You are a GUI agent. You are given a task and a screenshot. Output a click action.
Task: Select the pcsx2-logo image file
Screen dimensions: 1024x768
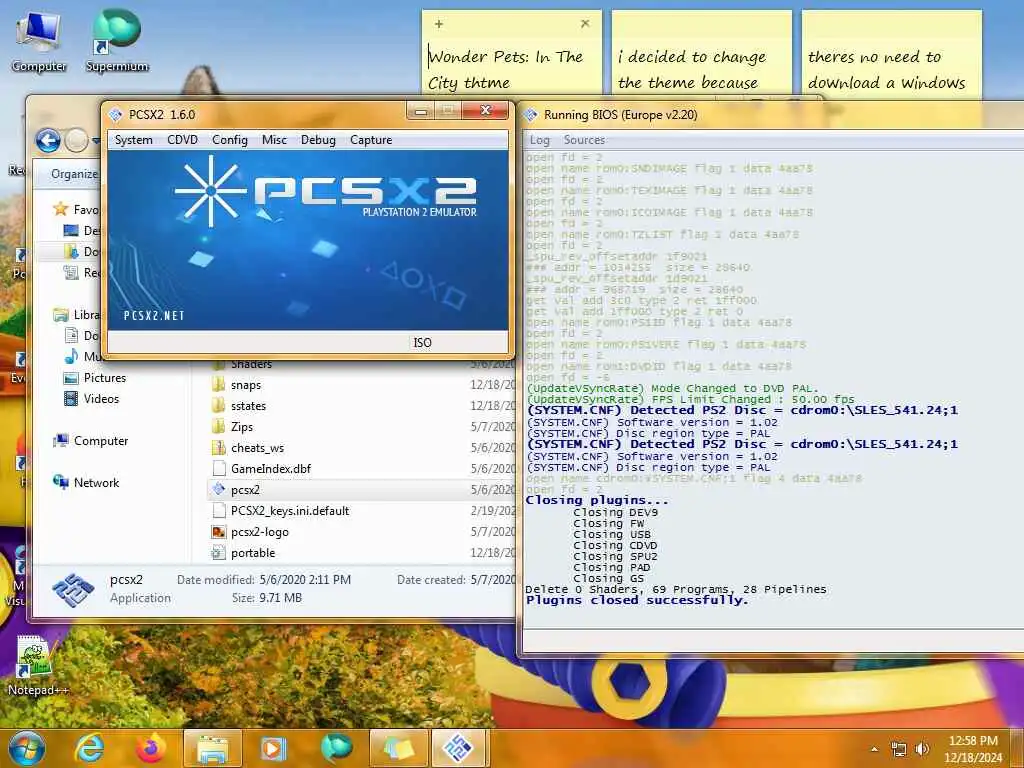point(259,532)
